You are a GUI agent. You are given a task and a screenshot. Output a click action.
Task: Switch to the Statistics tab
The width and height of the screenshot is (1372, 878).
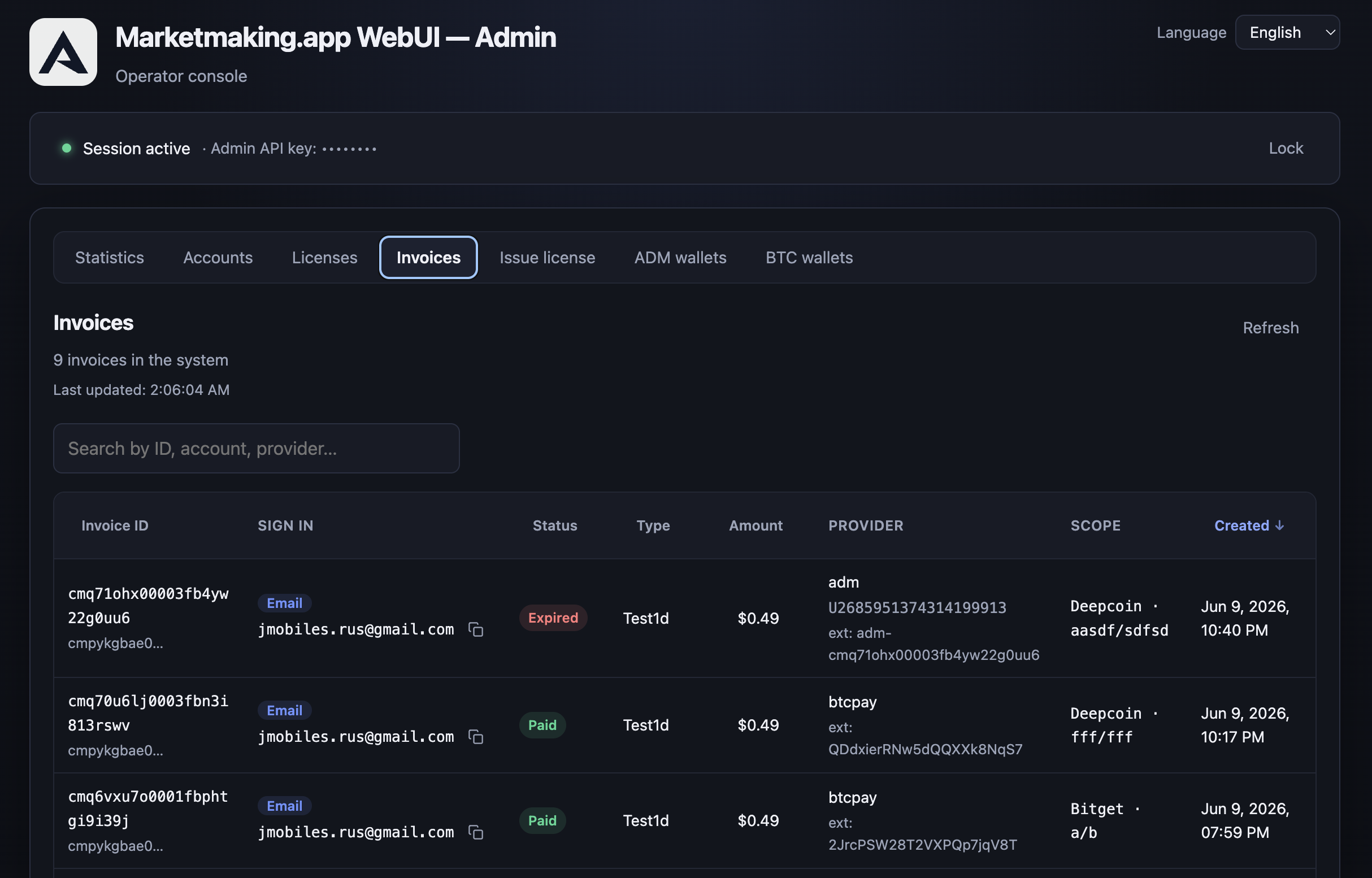click(x=110, y=258)
